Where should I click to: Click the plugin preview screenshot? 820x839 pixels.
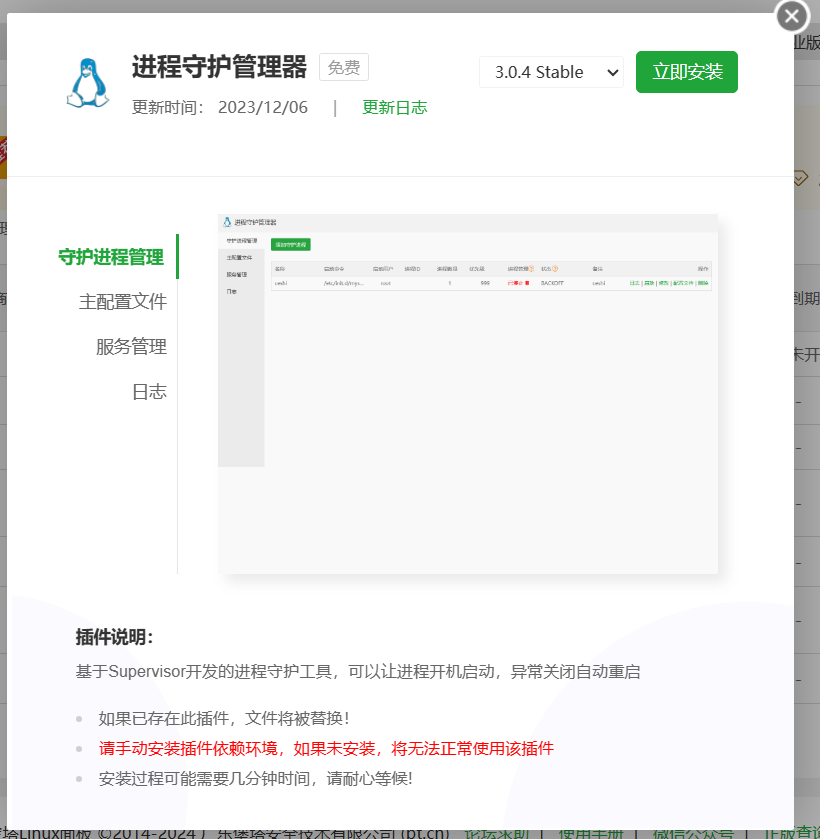pos(467,390)
